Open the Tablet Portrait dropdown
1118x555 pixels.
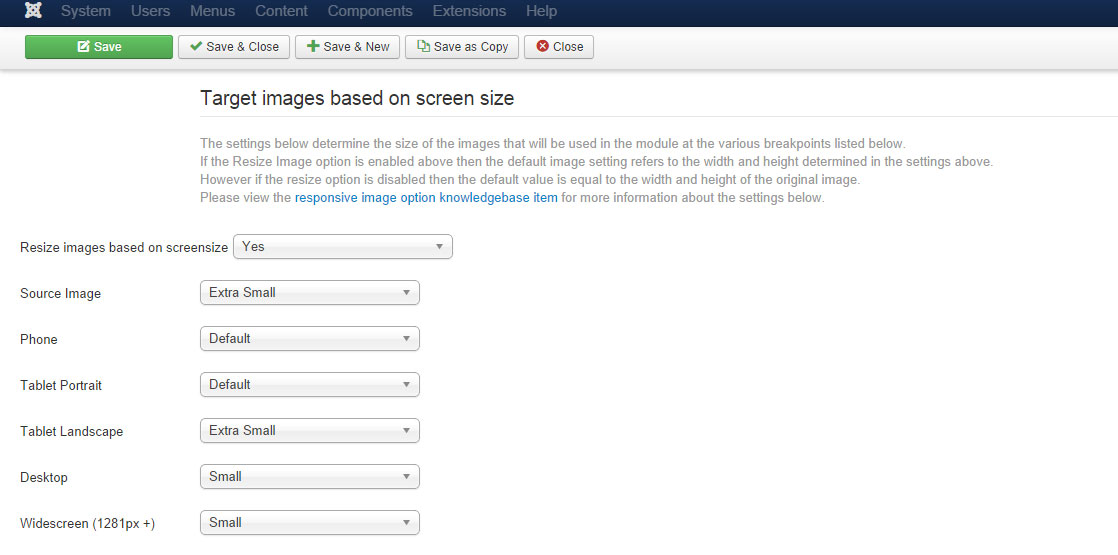pyautogui.click(x=310, y=385)
